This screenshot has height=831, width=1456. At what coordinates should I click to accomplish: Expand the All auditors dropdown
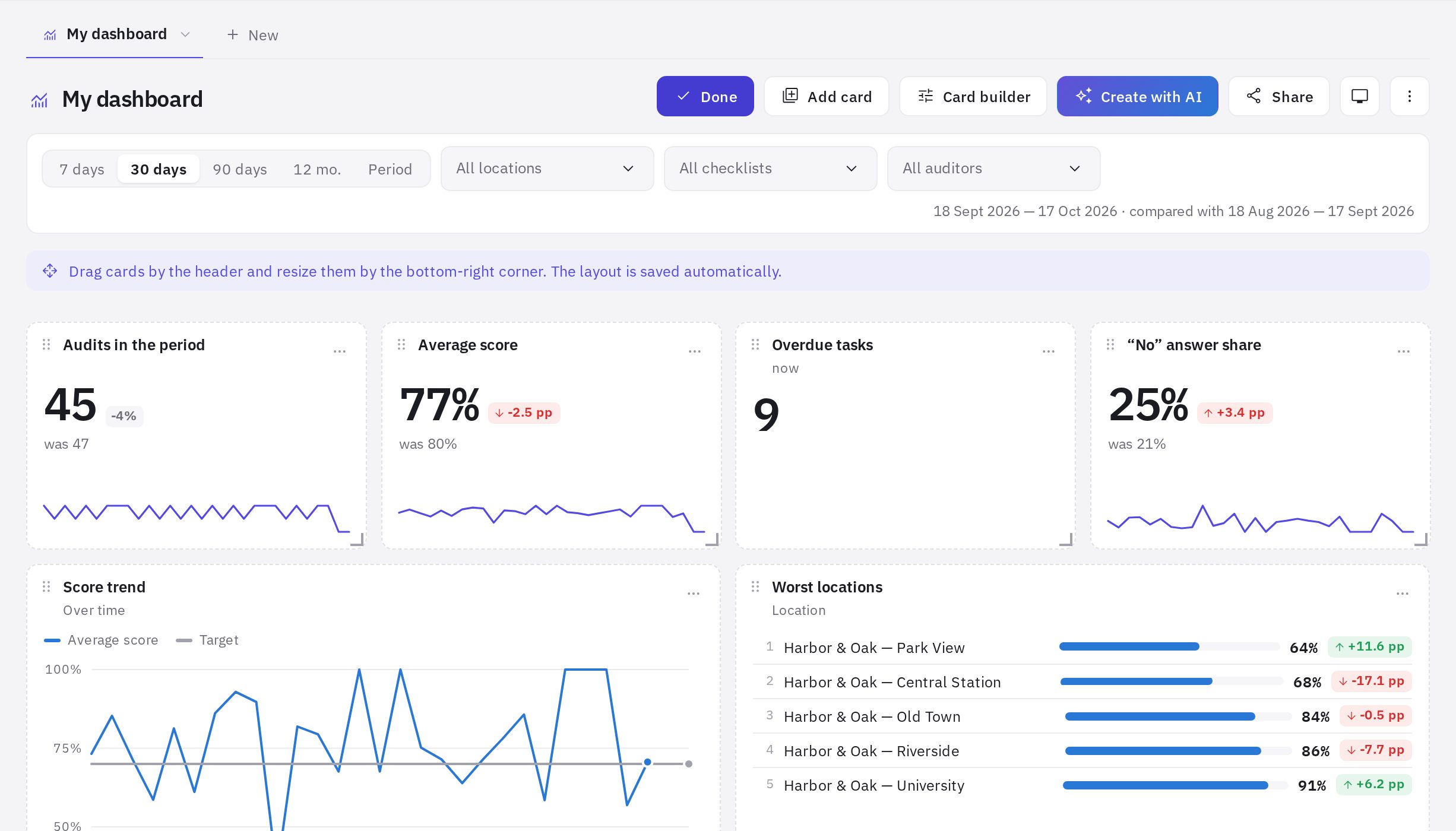click(993, 169)
